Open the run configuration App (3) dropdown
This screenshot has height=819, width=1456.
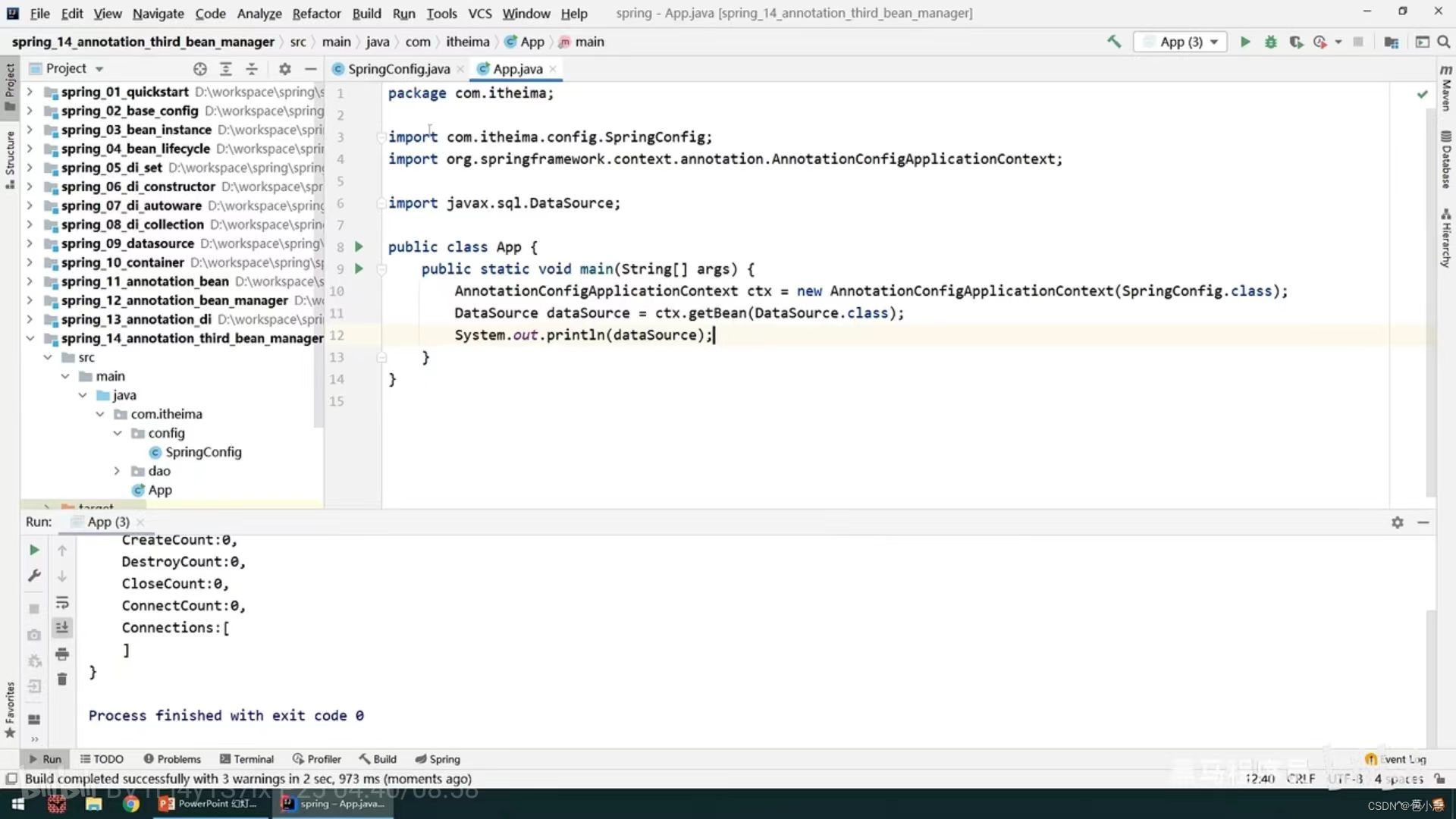click(x=1181, y=42)
